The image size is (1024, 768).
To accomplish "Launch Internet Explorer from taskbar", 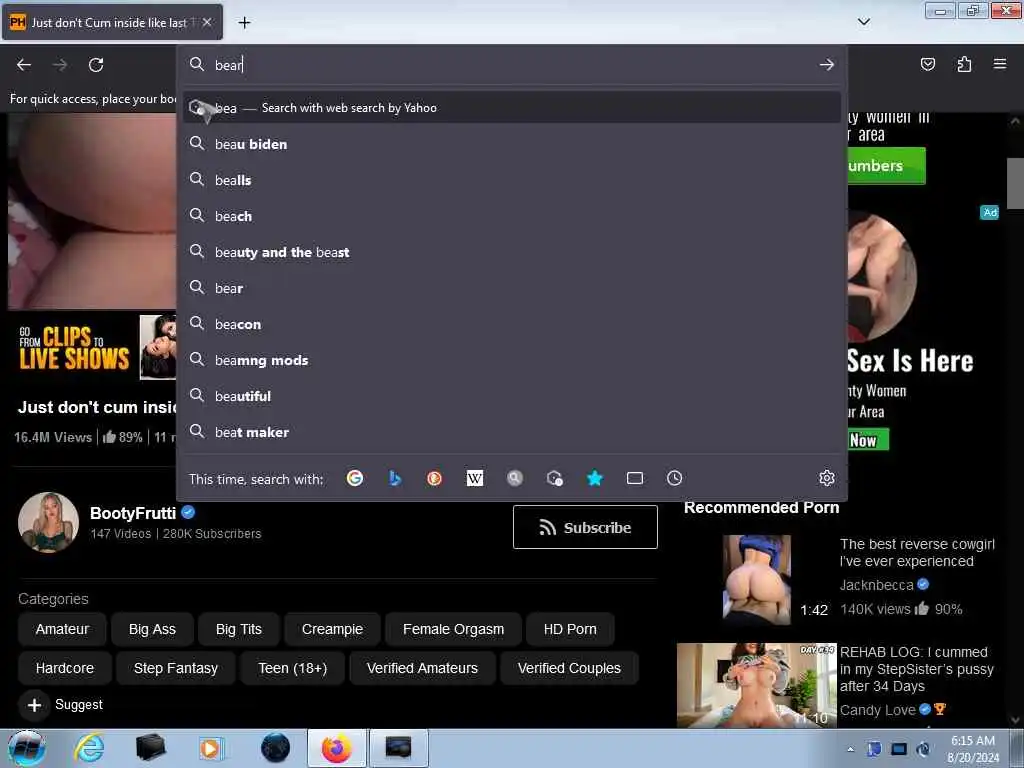I will point(89,748).
